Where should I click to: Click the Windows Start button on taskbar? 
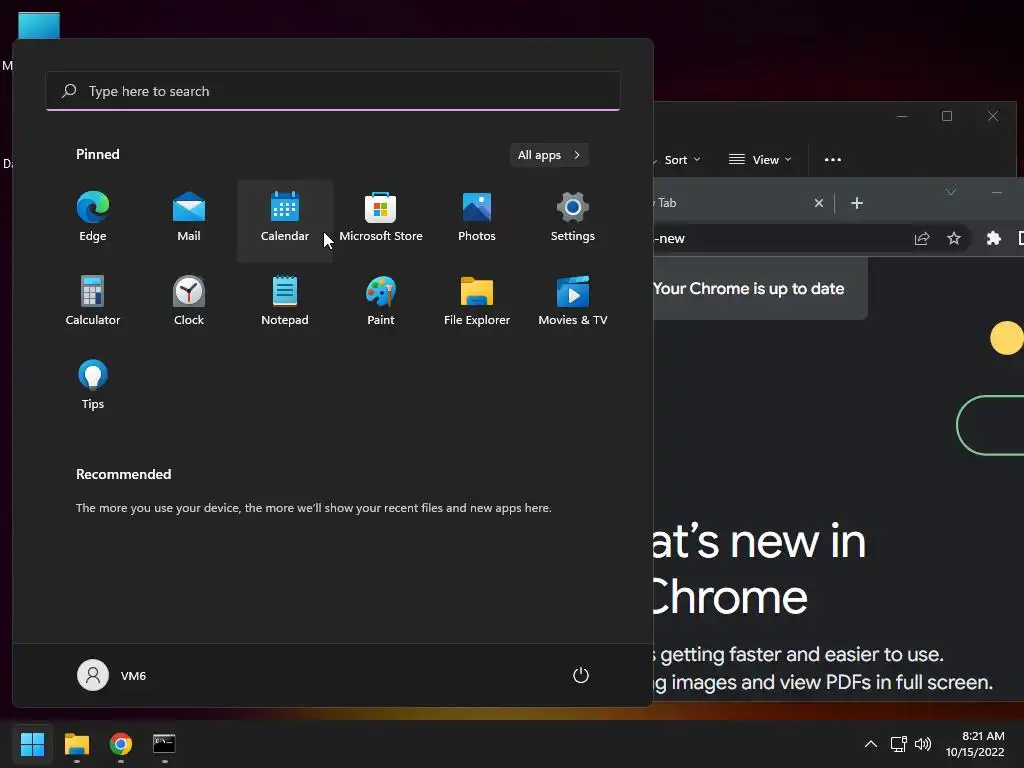point(32,744)
